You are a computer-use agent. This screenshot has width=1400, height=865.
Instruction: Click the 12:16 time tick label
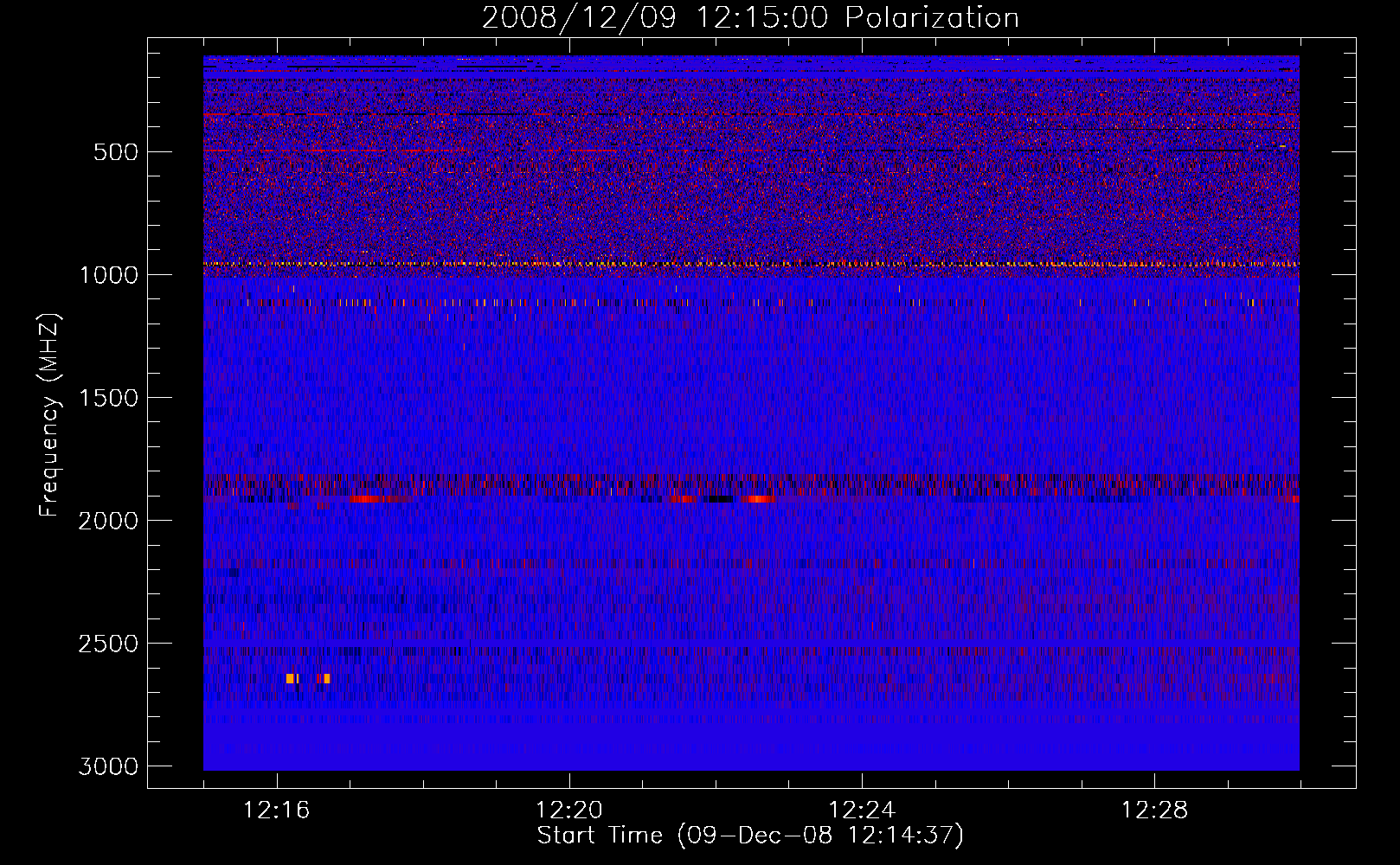pos(277,811)
